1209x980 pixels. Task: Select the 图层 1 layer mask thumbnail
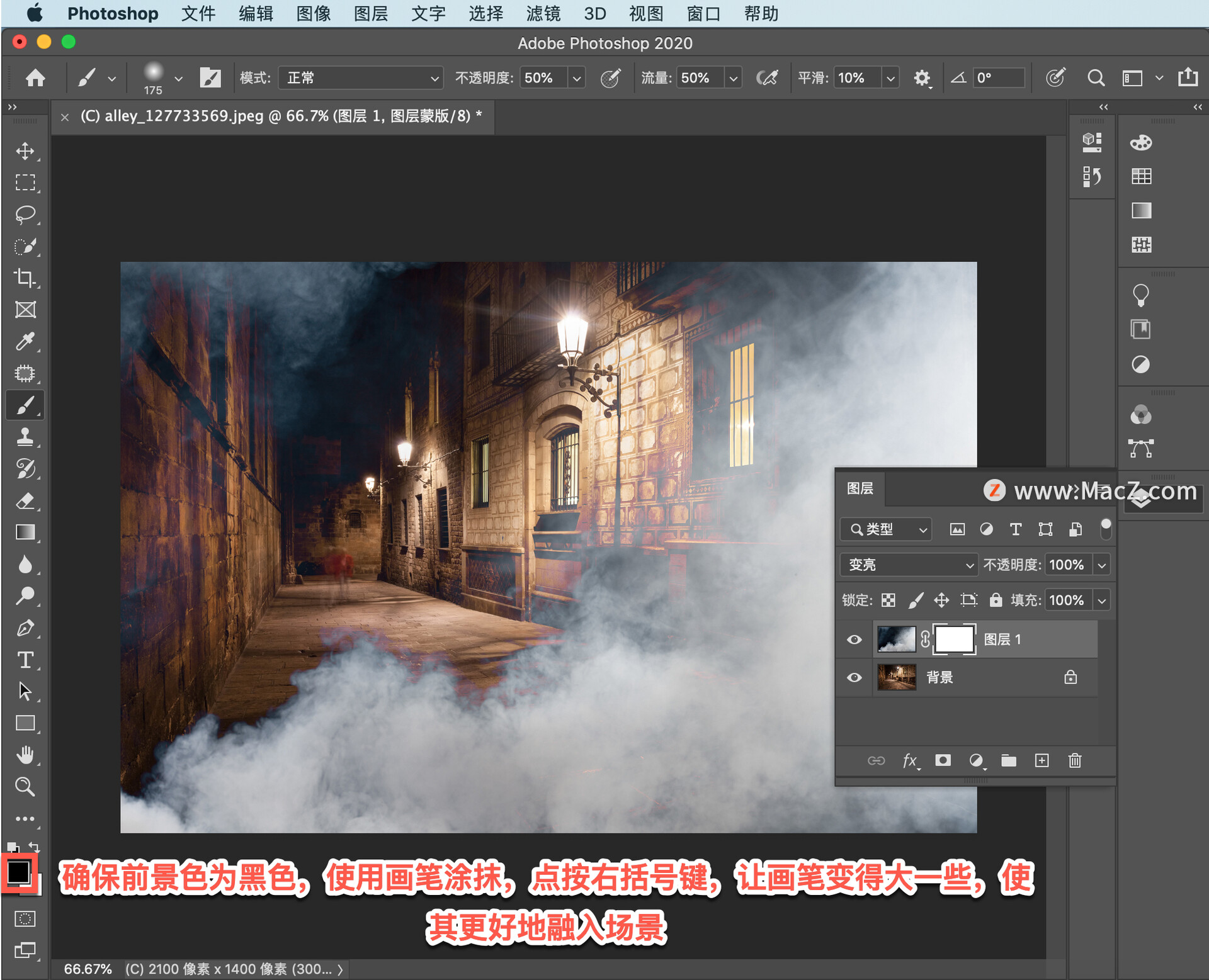point(954,639)
